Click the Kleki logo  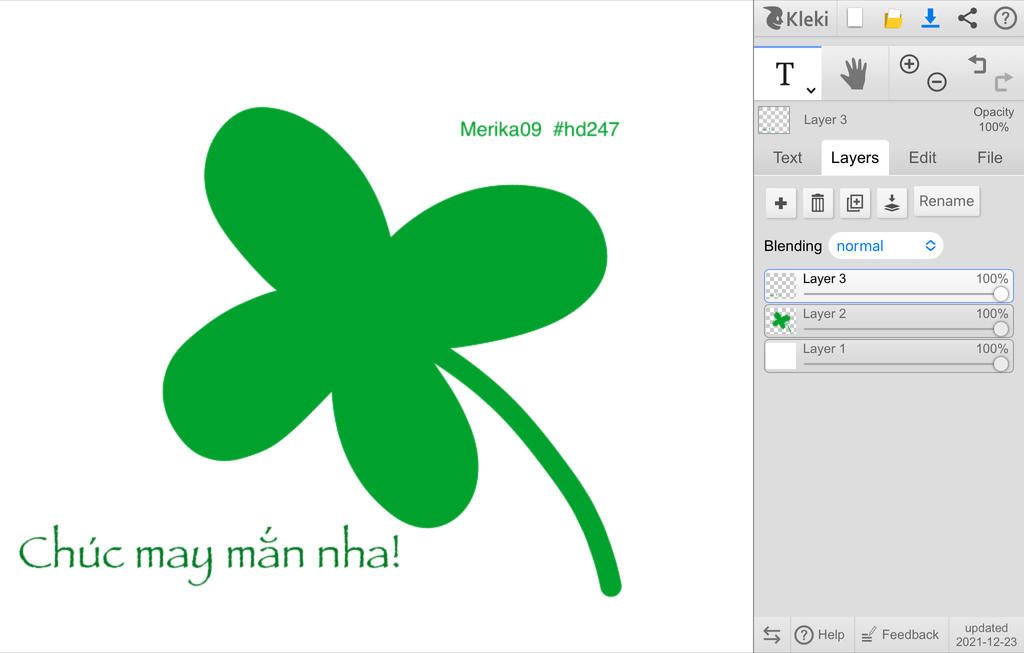795,18
